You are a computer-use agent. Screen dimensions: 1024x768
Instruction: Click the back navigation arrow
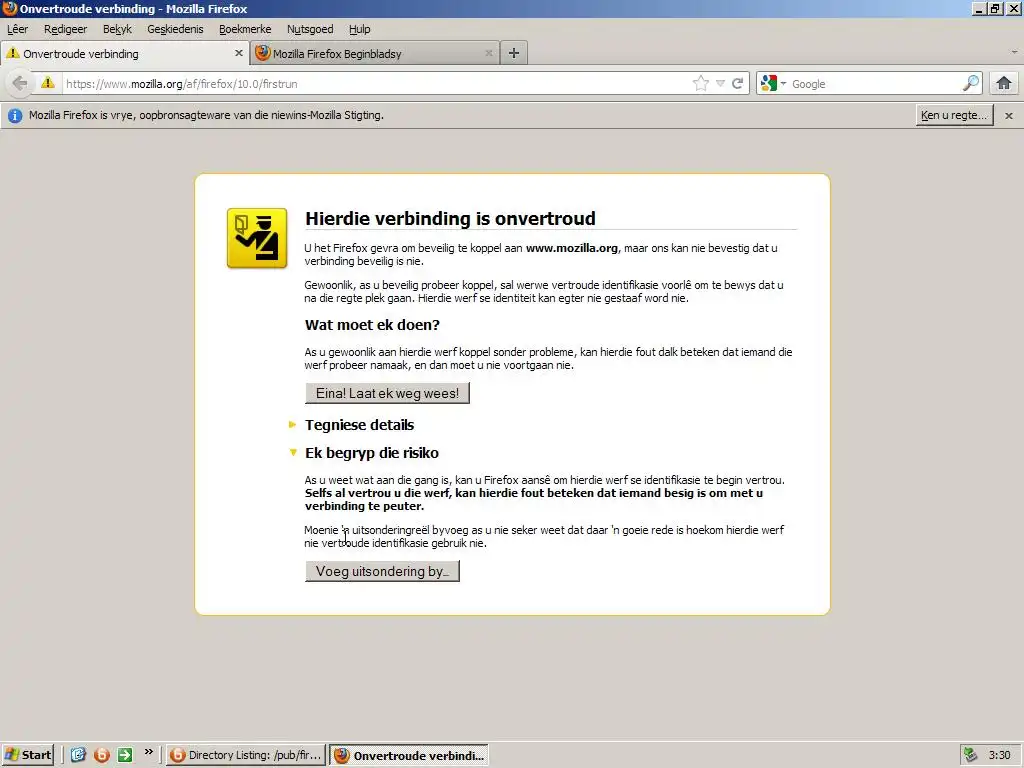(x=20, y=84)
